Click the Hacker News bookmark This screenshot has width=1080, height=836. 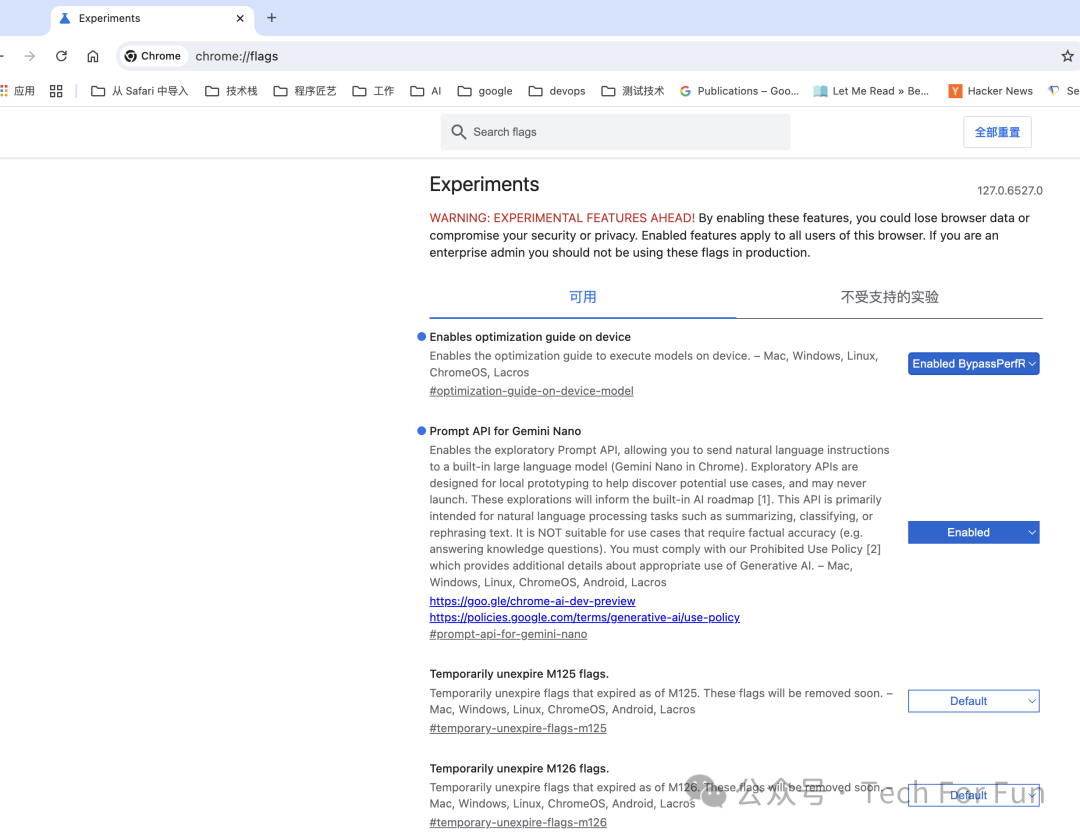998,90
